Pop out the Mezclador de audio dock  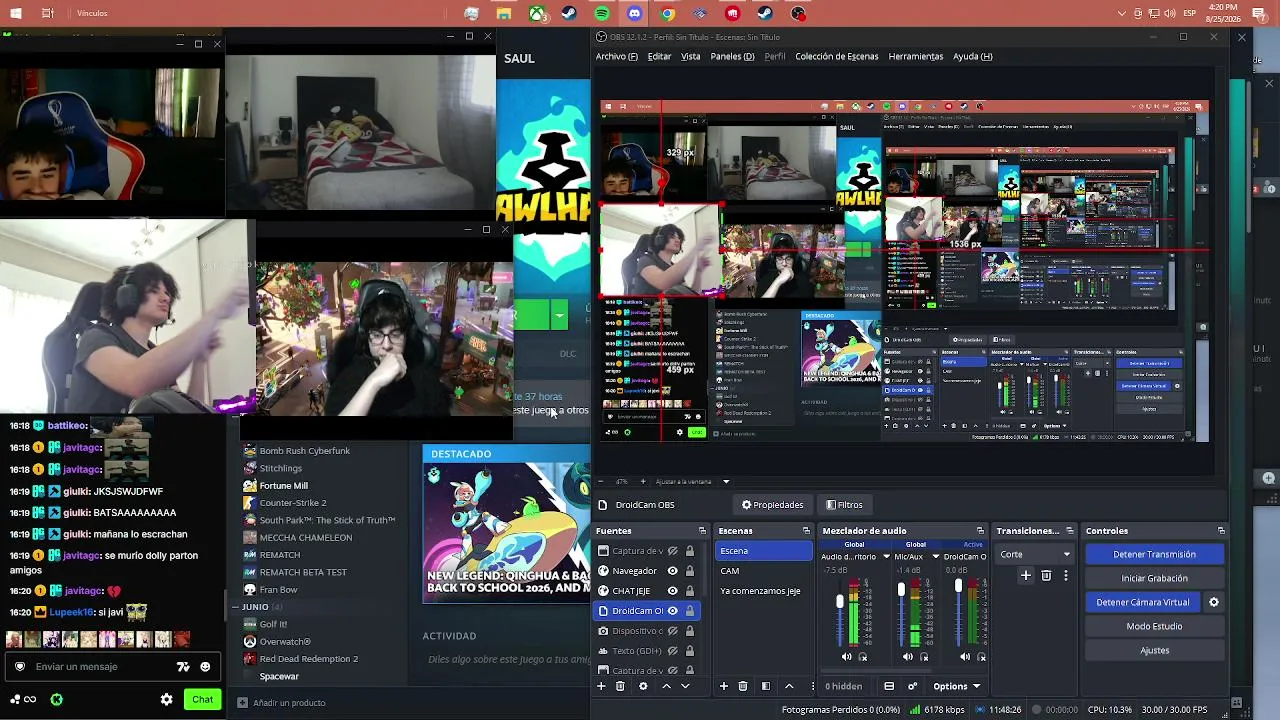(982, 531)
